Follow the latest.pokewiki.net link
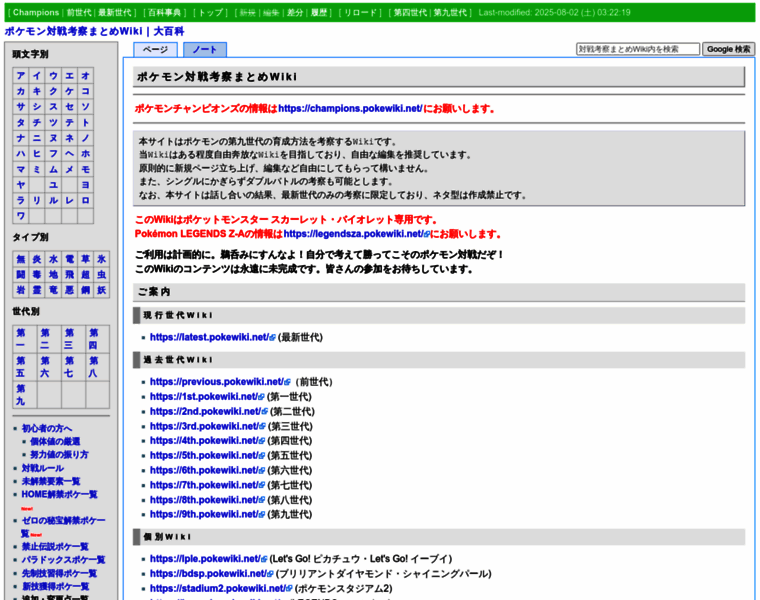Viewport: 760px width, 600px height. 213,337
